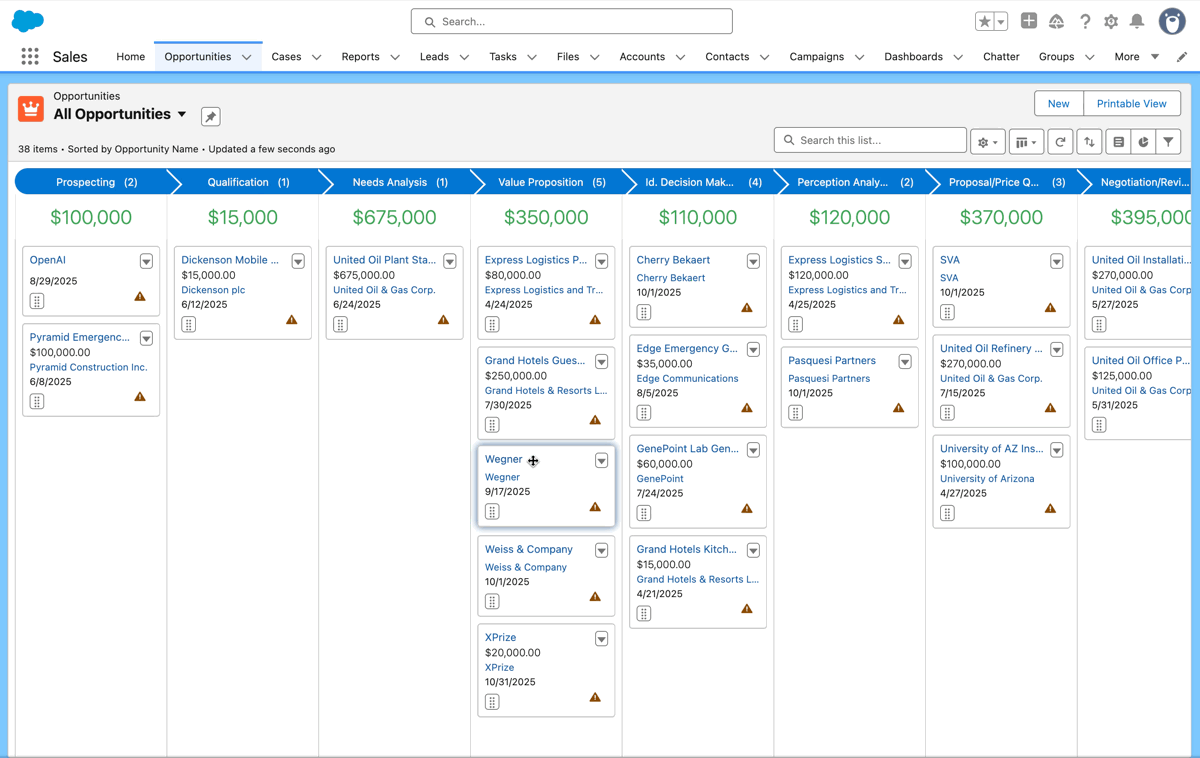
Task: Click warning icon on OpenAI card
Action: (140, 296)
